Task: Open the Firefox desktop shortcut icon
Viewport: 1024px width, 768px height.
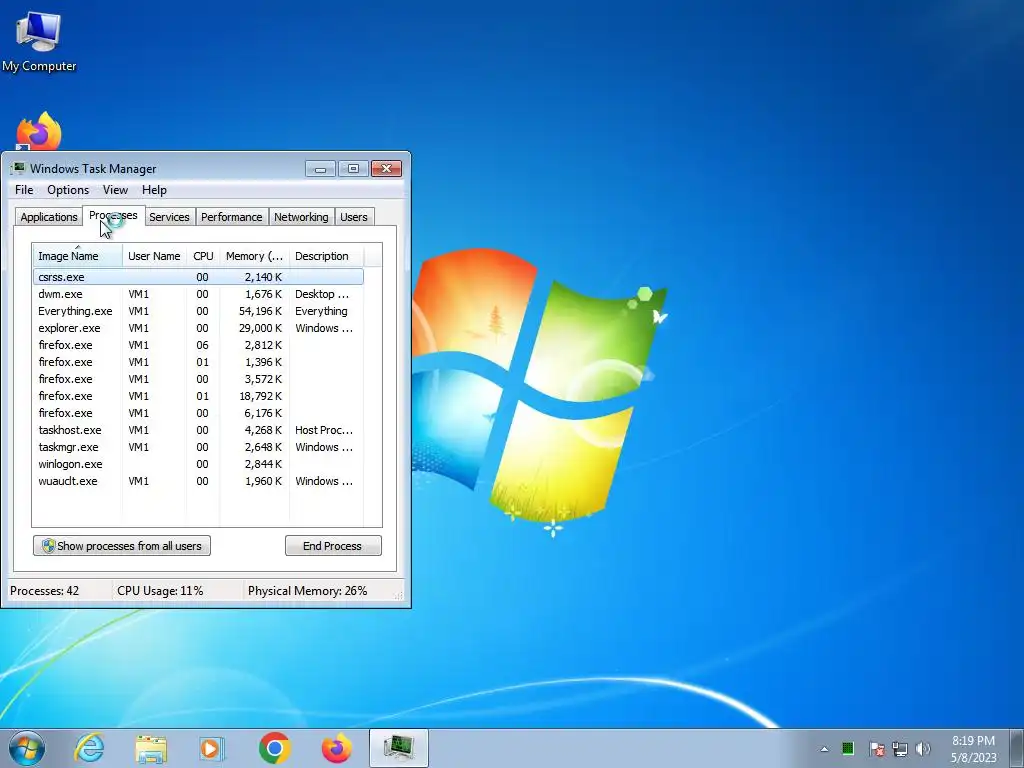Action: (x=39, y=131)
